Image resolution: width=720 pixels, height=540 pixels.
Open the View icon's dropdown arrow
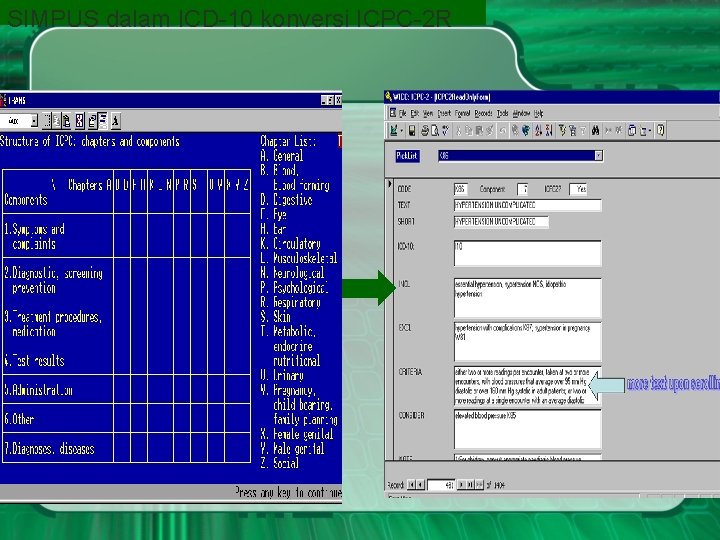click(402, 130)
